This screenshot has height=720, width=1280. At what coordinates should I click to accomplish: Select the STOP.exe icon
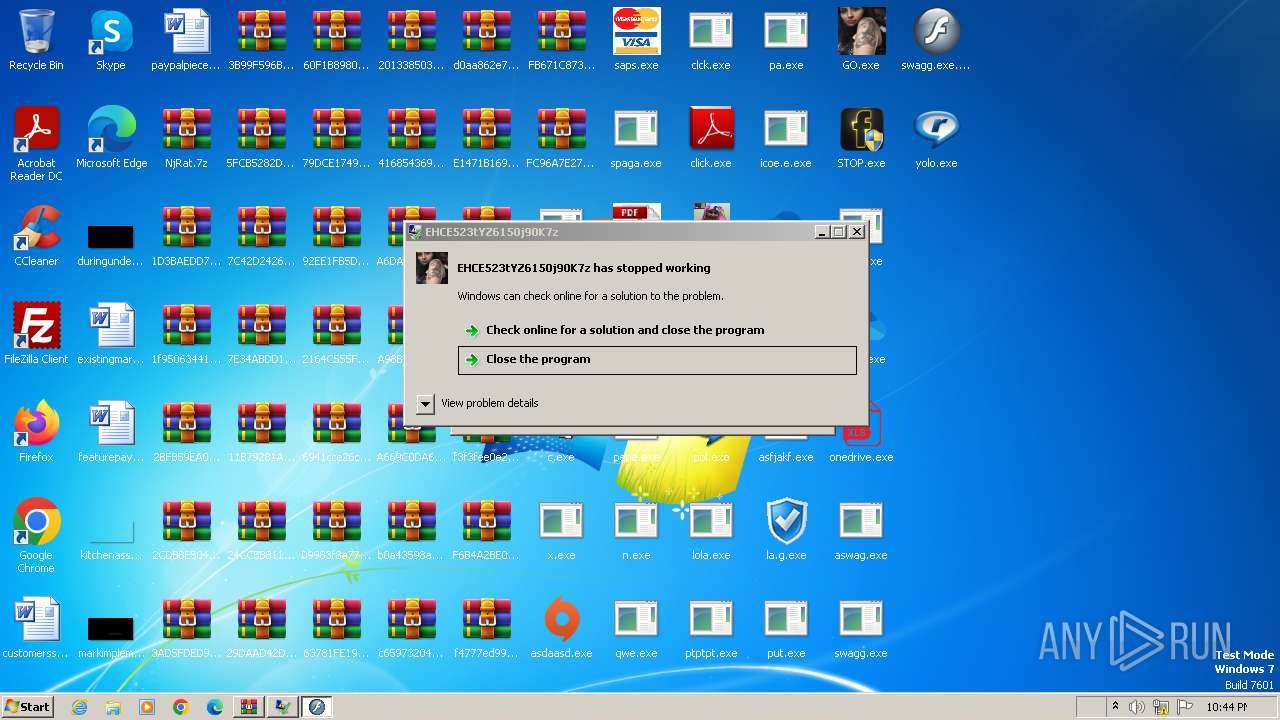point(861,138)
